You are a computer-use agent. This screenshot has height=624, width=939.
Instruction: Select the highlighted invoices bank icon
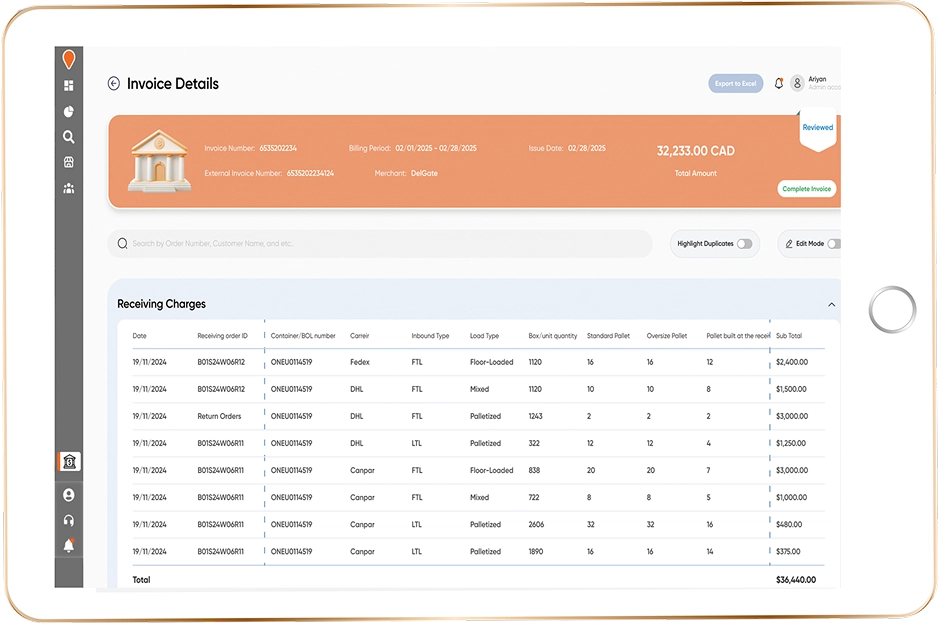(69, 461)
